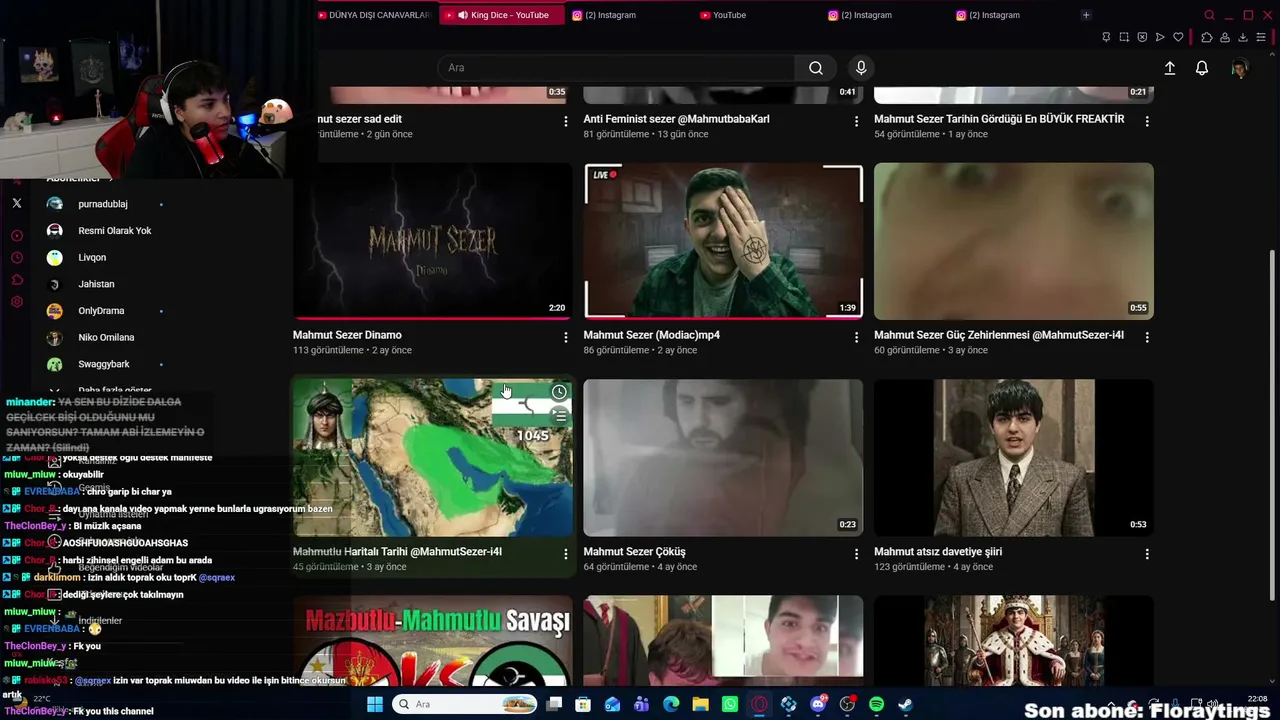Screen dimensions: 1280x720
Task: Open the History clock icon in sidebar
Action: tap(17, 258)
